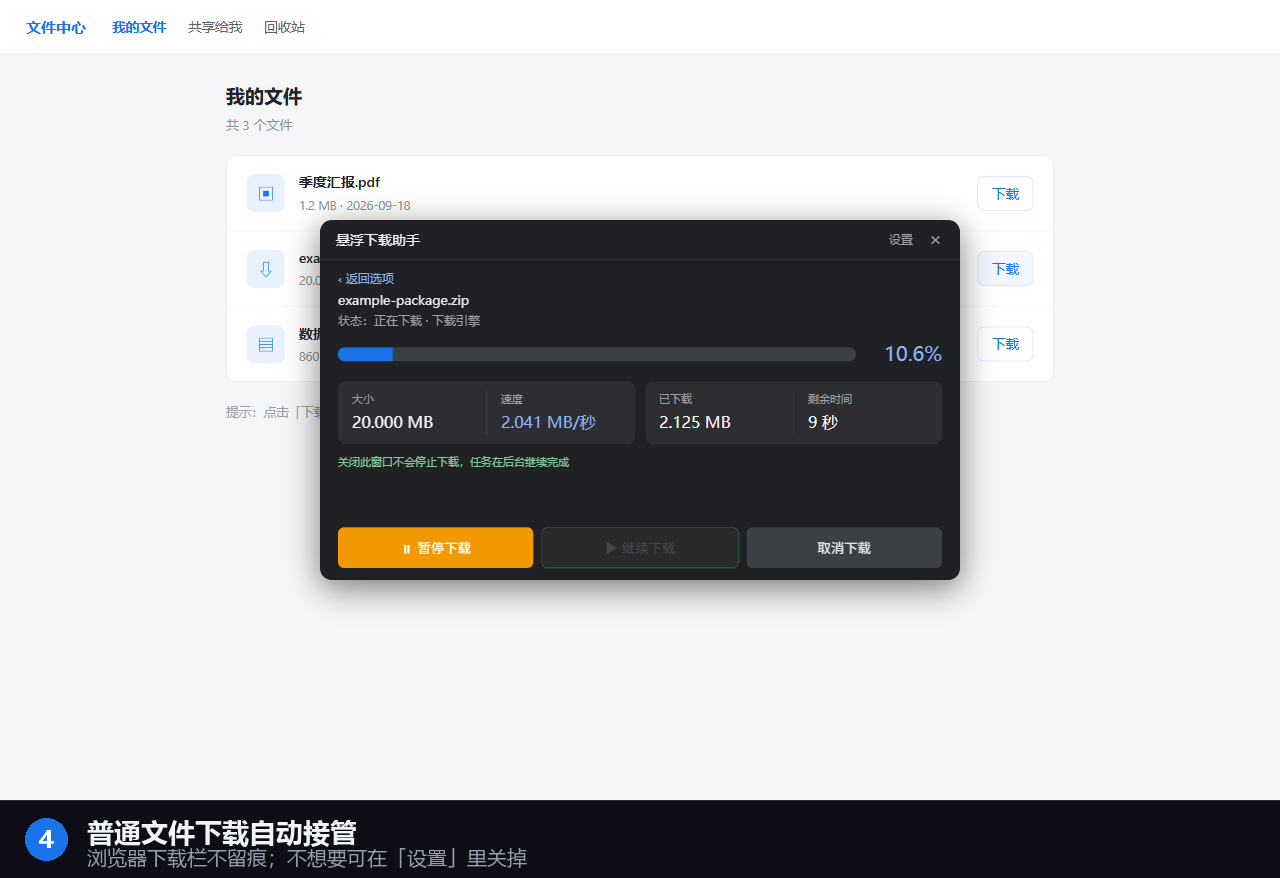This screenshot has height=878, width=1280.
Task: Click the 季度汇报.pdf file icon
Action: [266, 193]
